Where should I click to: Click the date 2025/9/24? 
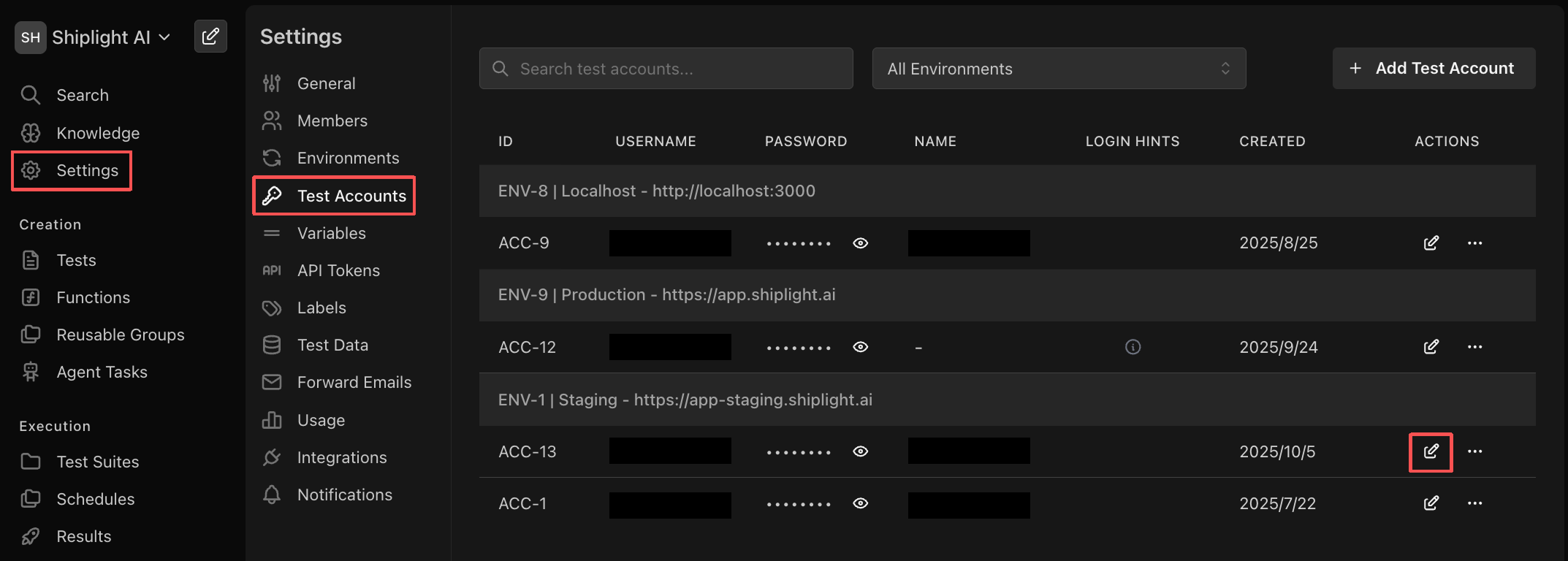coord(1279,347)
